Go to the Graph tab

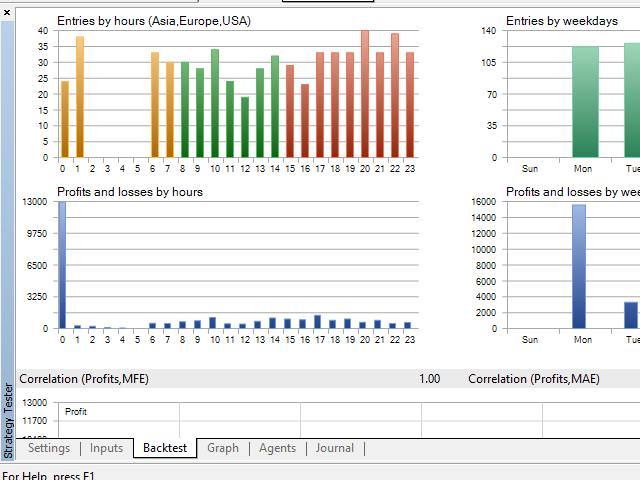click(x=223, y=448)
